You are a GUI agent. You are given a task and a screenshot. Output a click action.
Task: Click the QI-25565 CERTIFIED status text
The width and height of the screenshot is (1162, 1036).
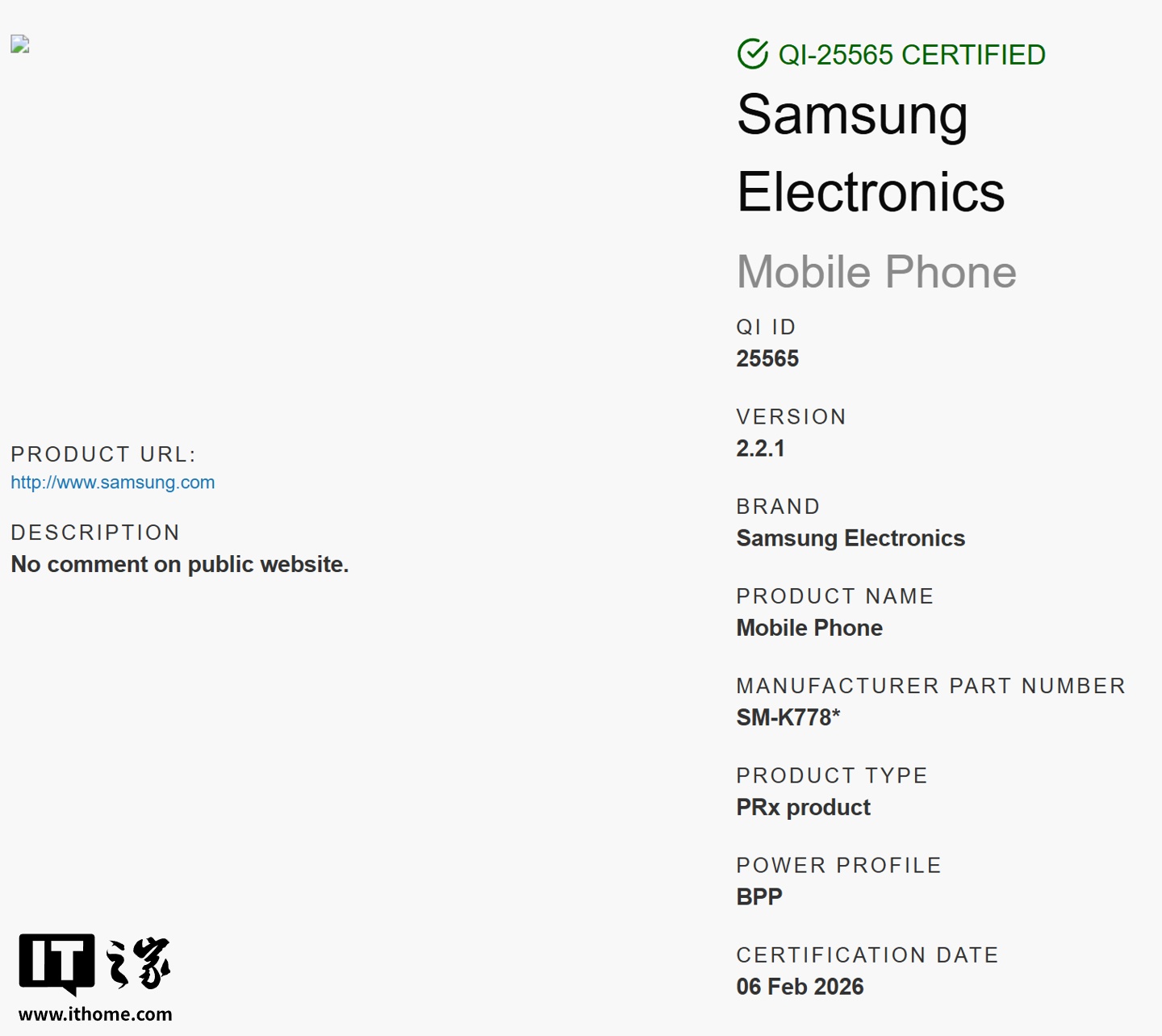tap(912, 55)
